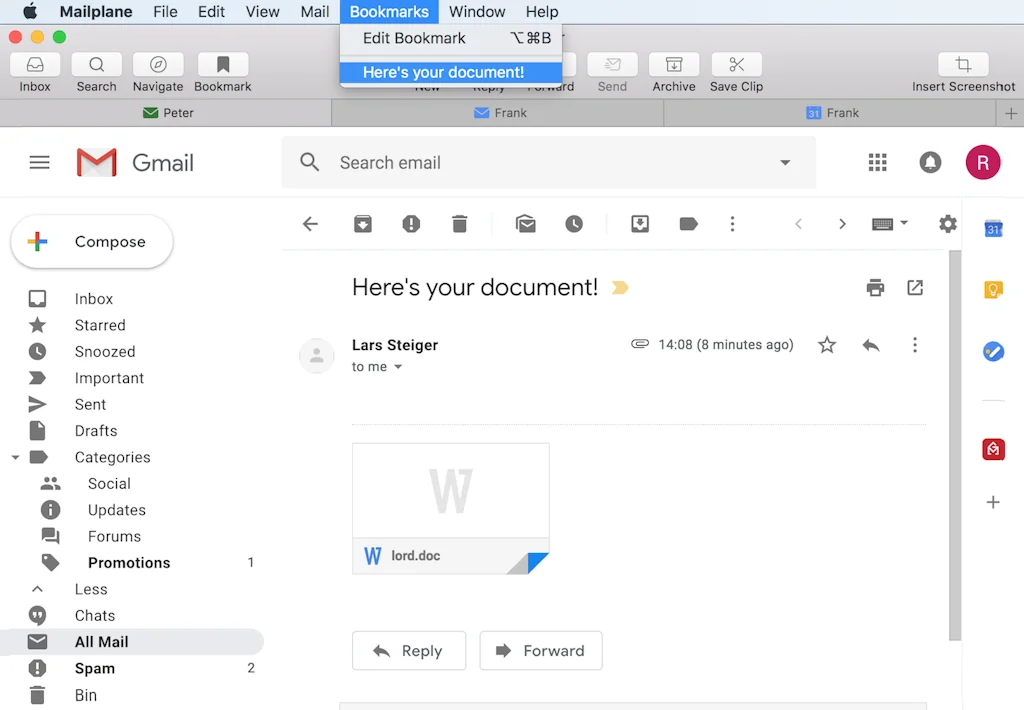1024x710 pixels.
Task: Report this email as spam
Action: click(x=411, y=224)
